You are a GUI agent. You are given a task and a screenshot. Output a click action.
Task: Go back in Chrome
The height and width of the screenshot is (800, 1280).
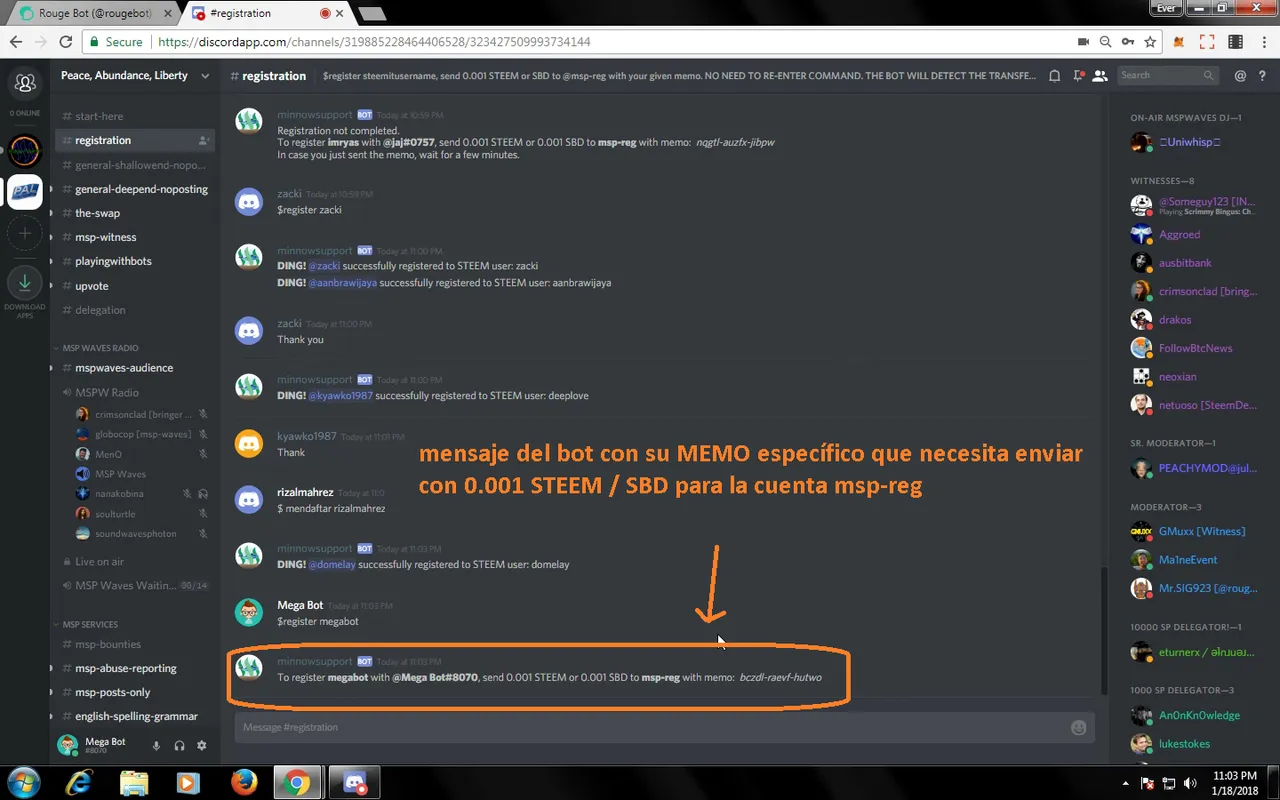pos(16,42)
